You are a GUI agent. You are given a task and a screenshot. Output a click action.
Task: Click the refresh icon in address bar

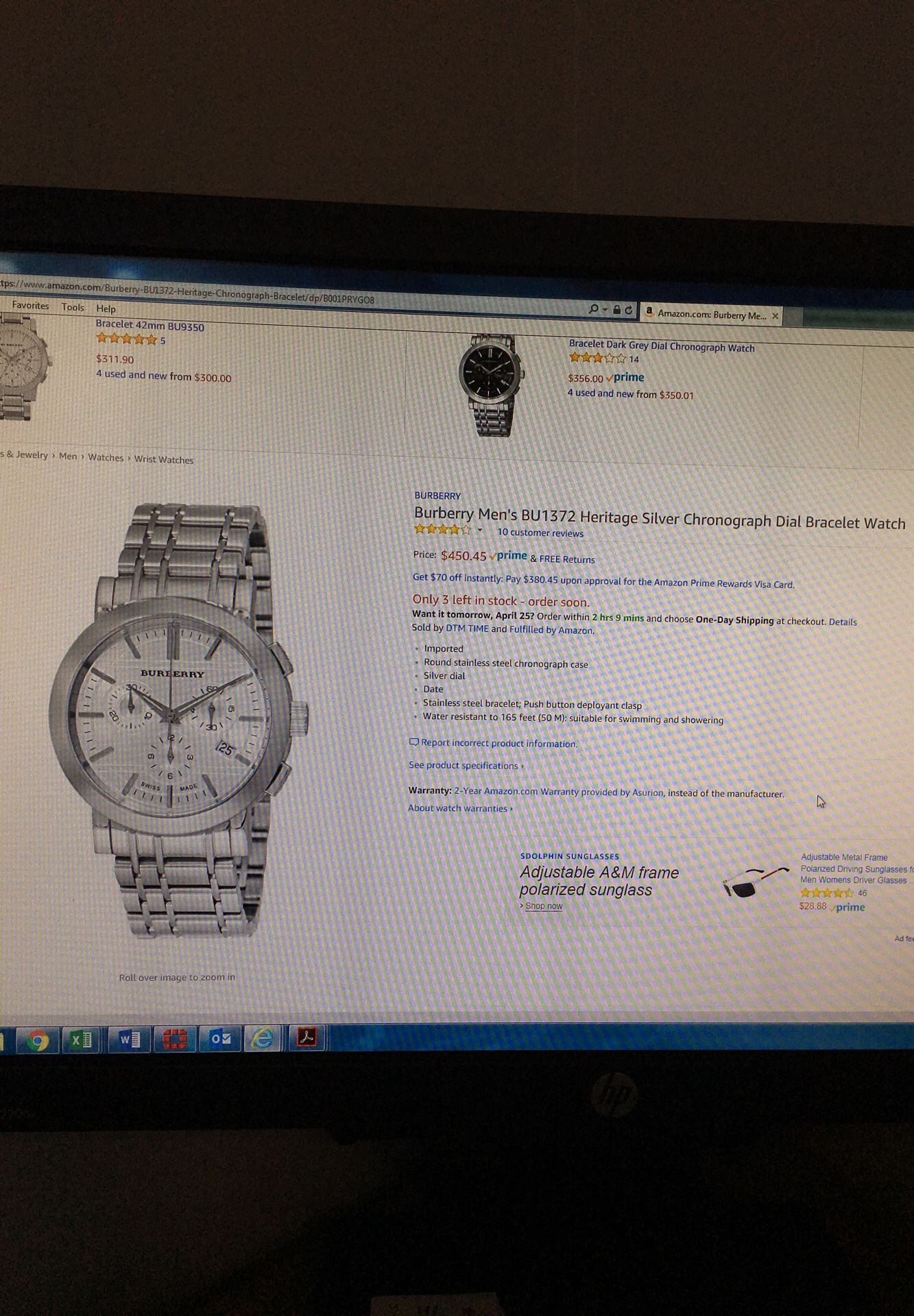pos(628,310)
